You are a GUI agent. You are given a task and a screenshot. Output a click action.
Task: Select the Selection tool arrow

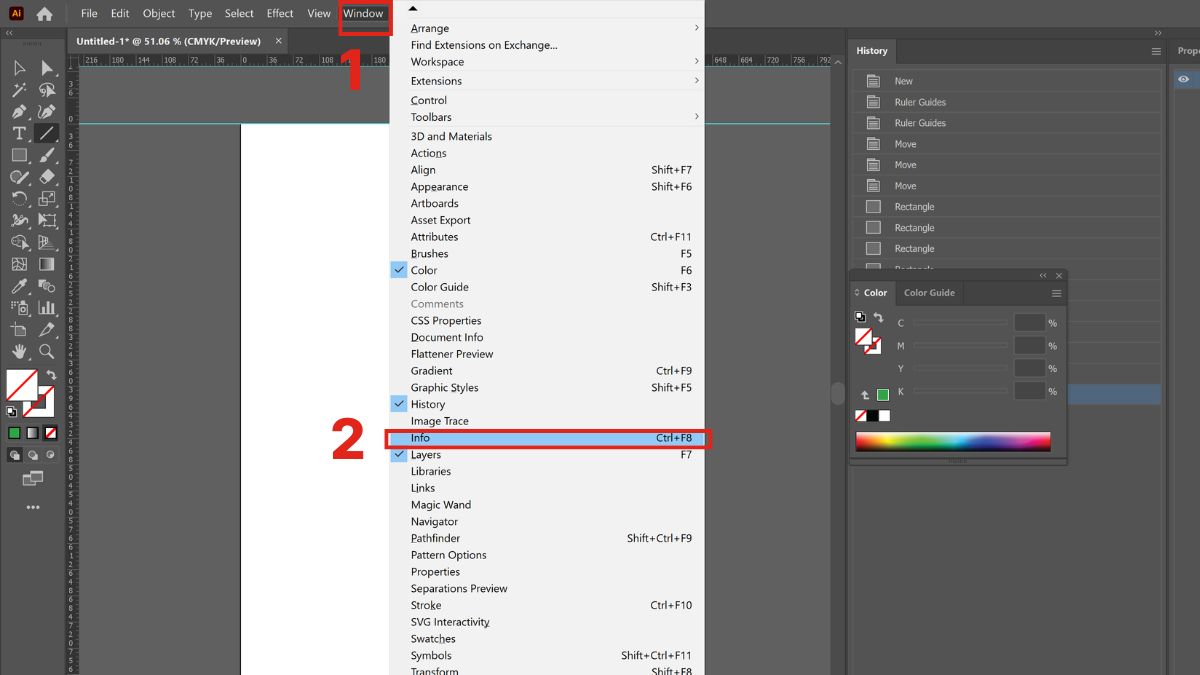(x=19, y=68)
